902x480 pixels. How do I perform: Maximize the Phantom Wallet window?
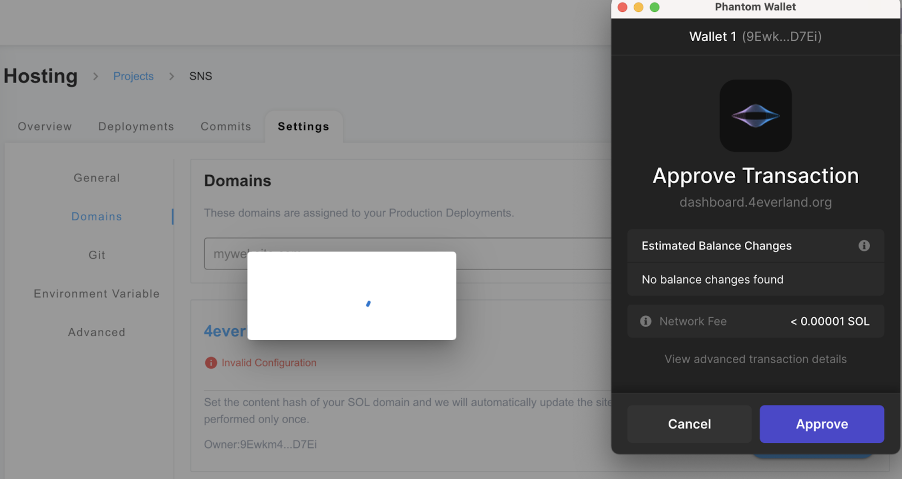(655, 7)
